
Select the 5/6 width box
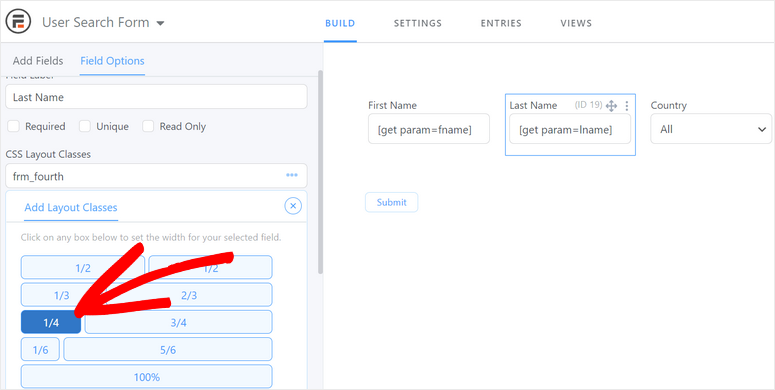(168, 350)
